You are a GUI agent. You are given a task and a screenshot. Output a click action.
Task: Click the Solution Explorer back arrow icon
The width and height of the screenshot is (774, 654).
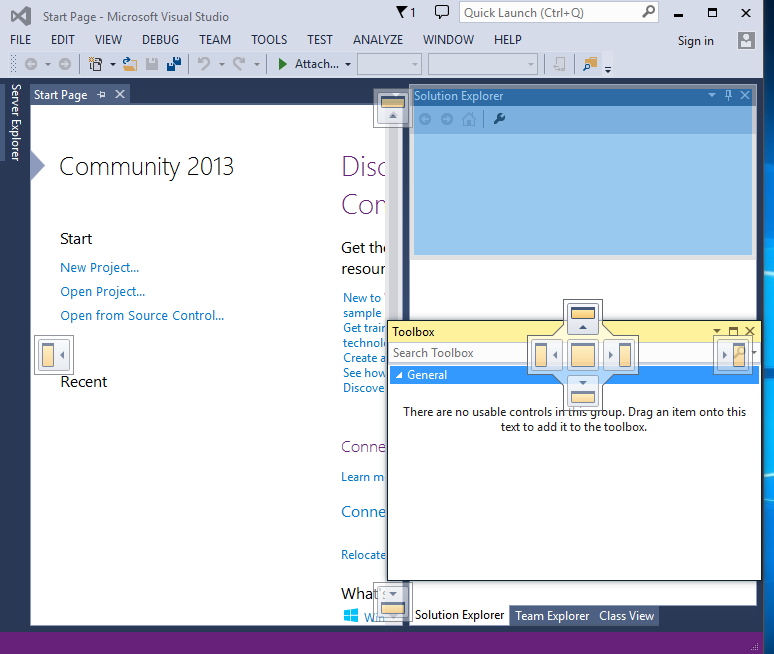pos(425,119)
